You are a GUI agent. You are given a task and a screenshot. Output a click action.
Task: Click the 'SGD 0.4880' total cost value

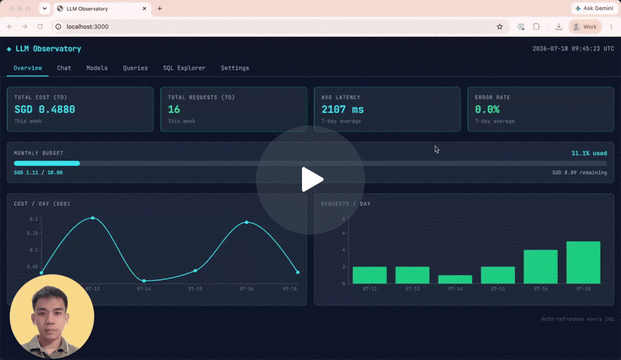click(45, 109)
